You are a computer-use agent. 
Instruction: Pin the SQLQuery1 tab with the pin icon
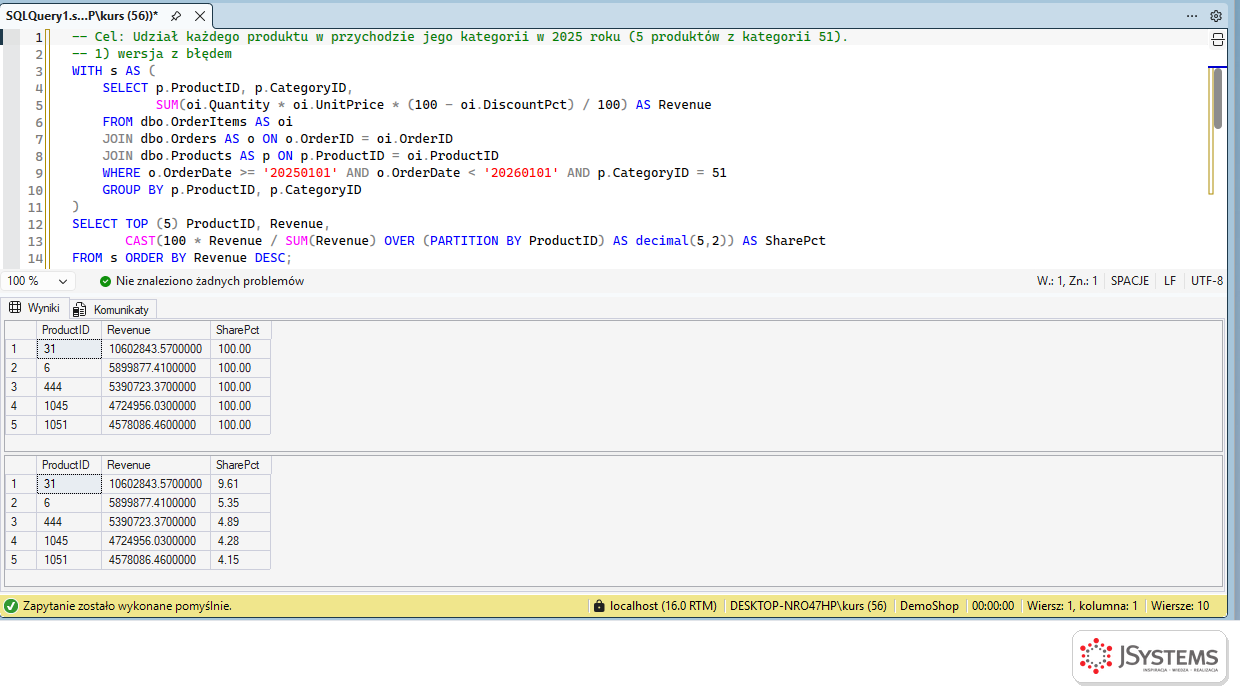click(176, 16)
